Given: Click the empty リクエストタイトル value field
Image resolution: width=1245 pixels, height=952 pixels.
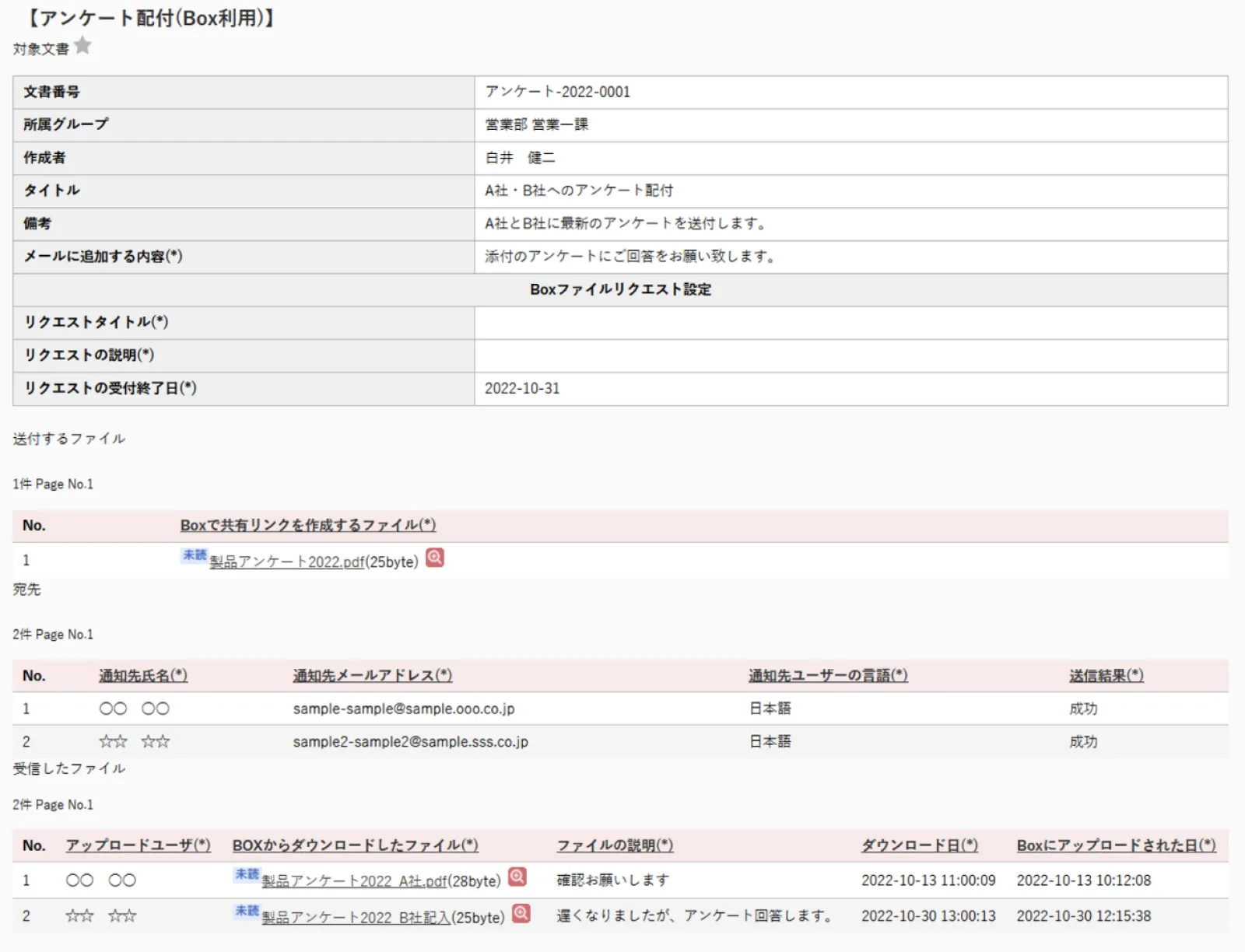Looking at the screenshot, I should click(x=851, y=323).
